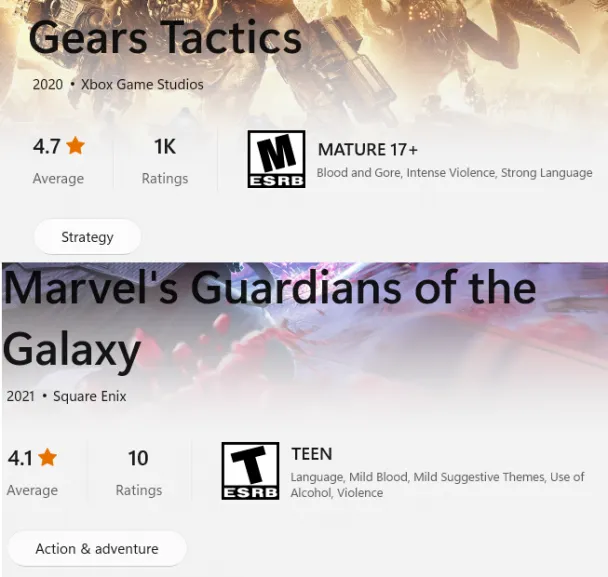The width and height of the screenshot is (608, 577).
Task: Click the TEEN rating label
Action: point(312,454)
